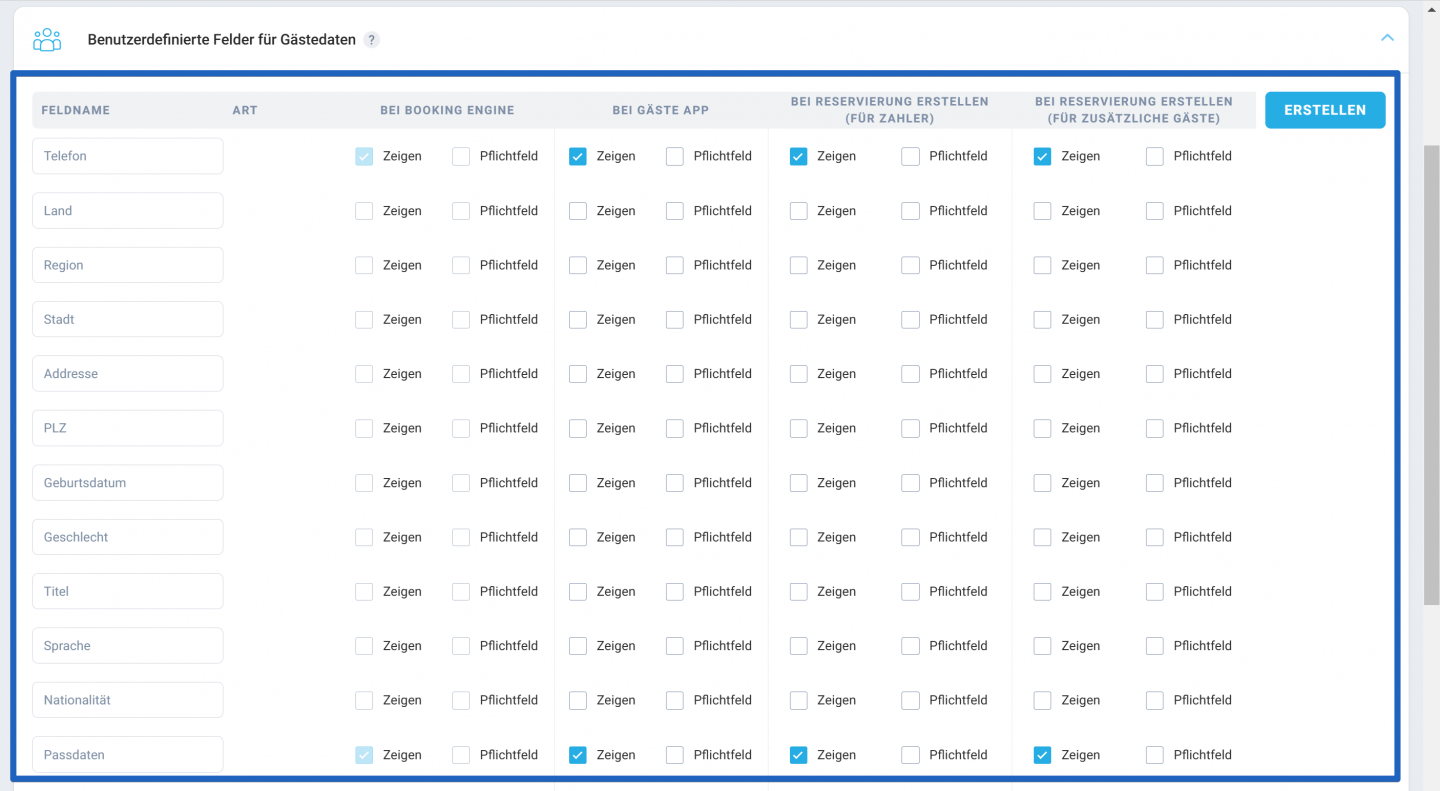Enable Telefon Pflichtfeld under Booking Engine
This screenshot has height=791, width=1440.
[461, 156]
